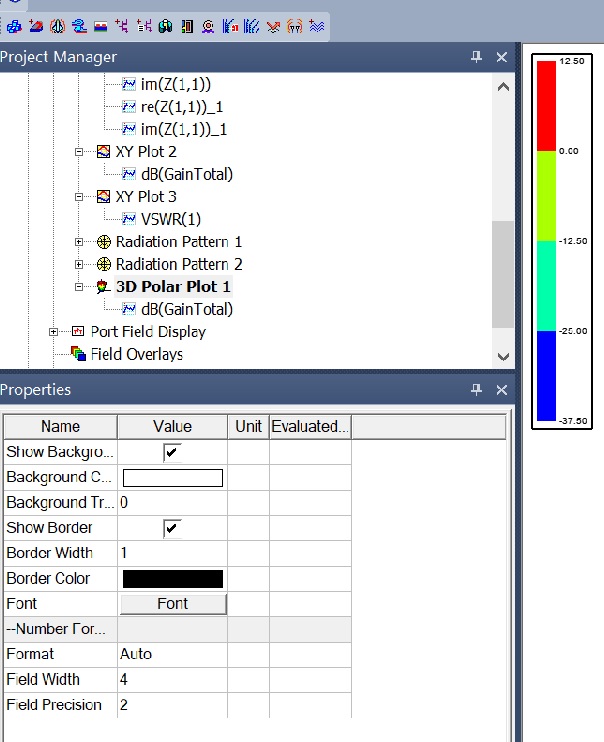Screen dimensions: 604x742
Task: Select the Field Overlays tree item
Action: coord(136,354)
